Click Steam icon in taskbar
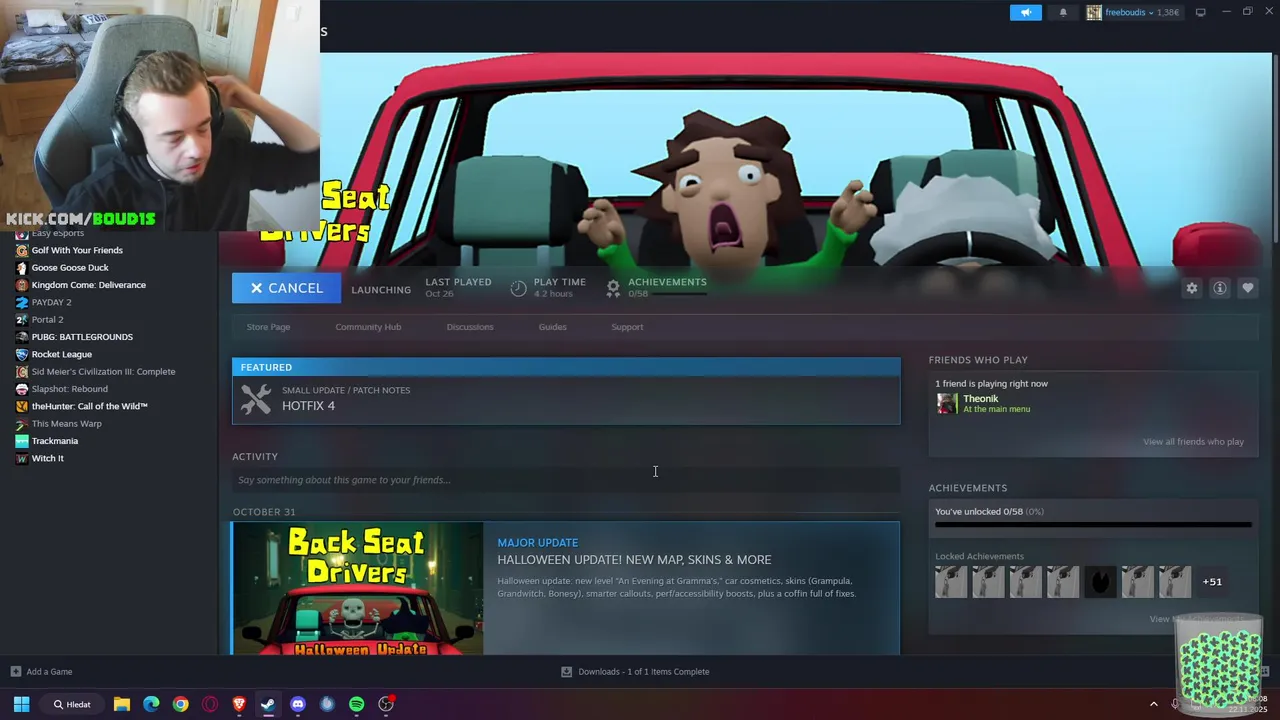 268,704
